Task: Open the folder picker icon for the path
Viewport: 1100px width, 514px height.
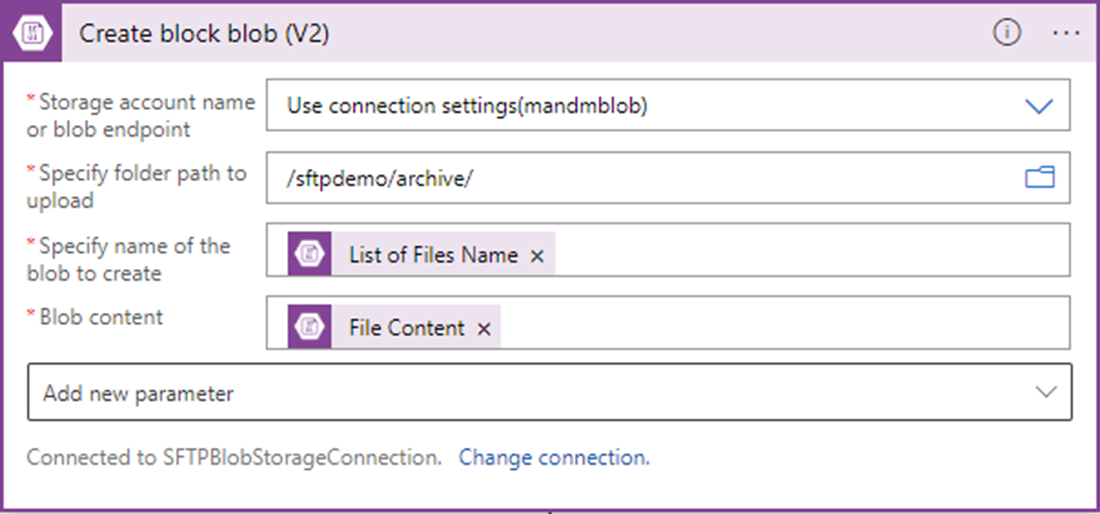Action: tap(1040, 177)
